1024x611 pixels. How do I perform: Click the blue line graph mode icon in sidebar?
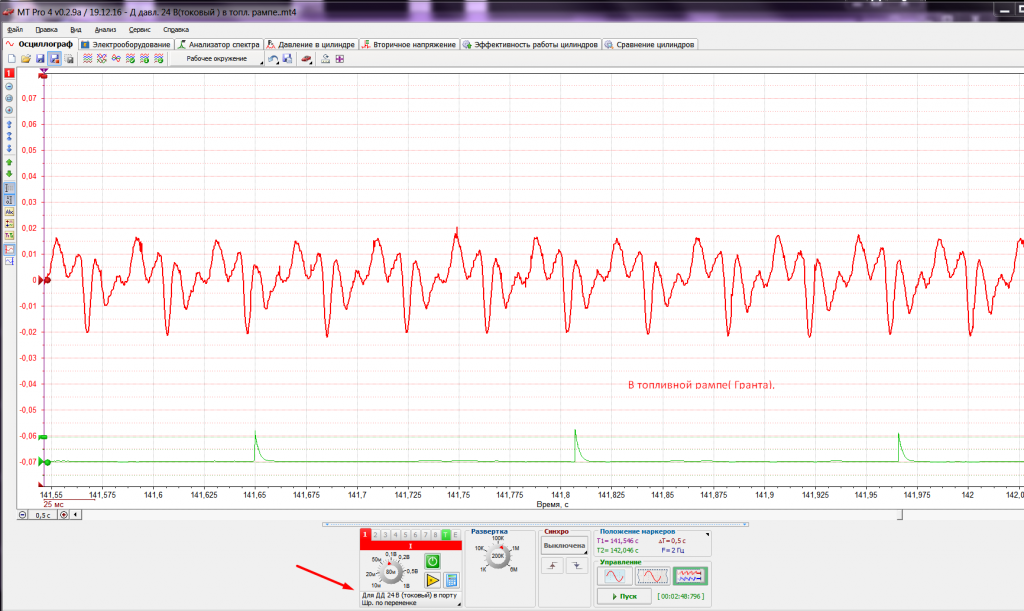pyautogui.click(x=9, y=261)
